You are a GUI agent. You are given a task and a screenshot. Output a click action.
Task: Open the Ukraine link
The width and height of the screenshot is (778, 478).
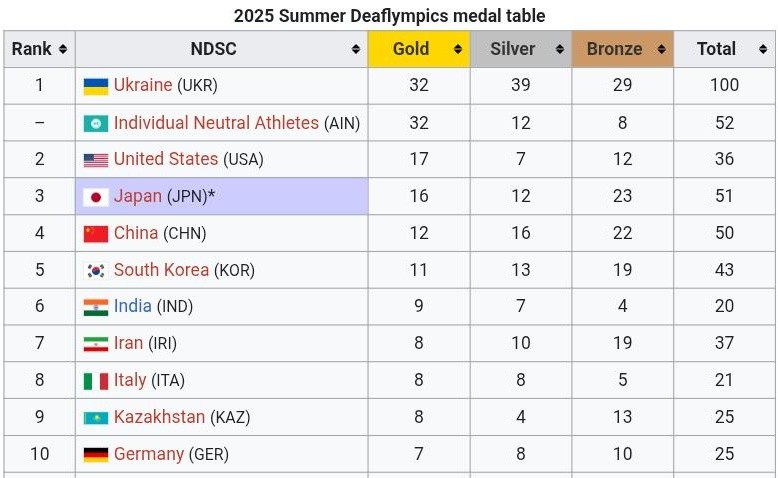(143, 85)
